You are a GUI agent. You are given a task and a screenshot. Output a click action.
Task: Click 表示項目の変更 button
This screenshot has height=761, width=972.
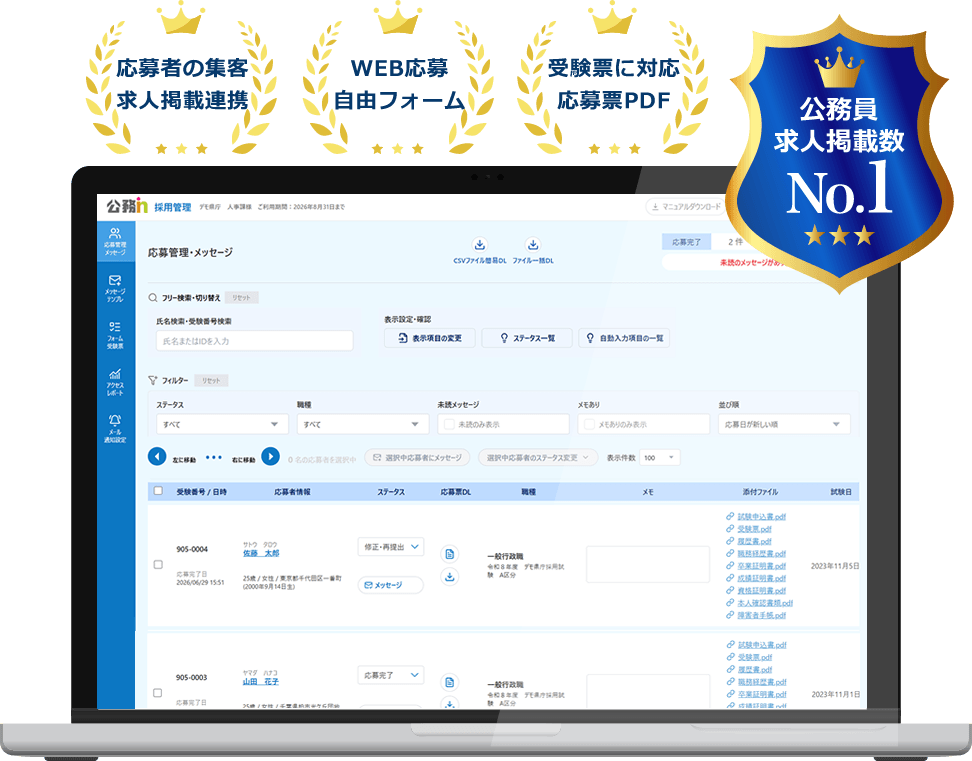pyautogui.click(x=430, y=338)
